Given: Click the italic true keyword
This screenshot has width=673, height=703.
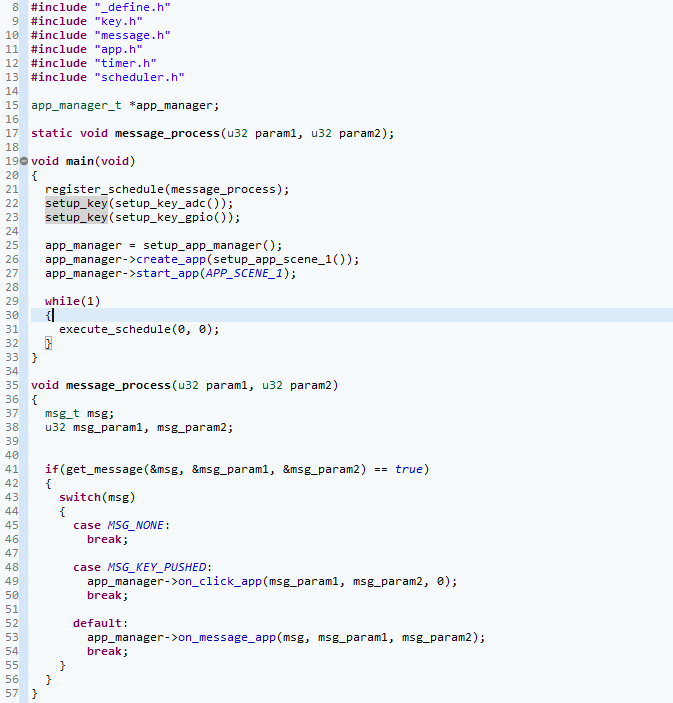Looking at the screenshot, I should point(408,469).
